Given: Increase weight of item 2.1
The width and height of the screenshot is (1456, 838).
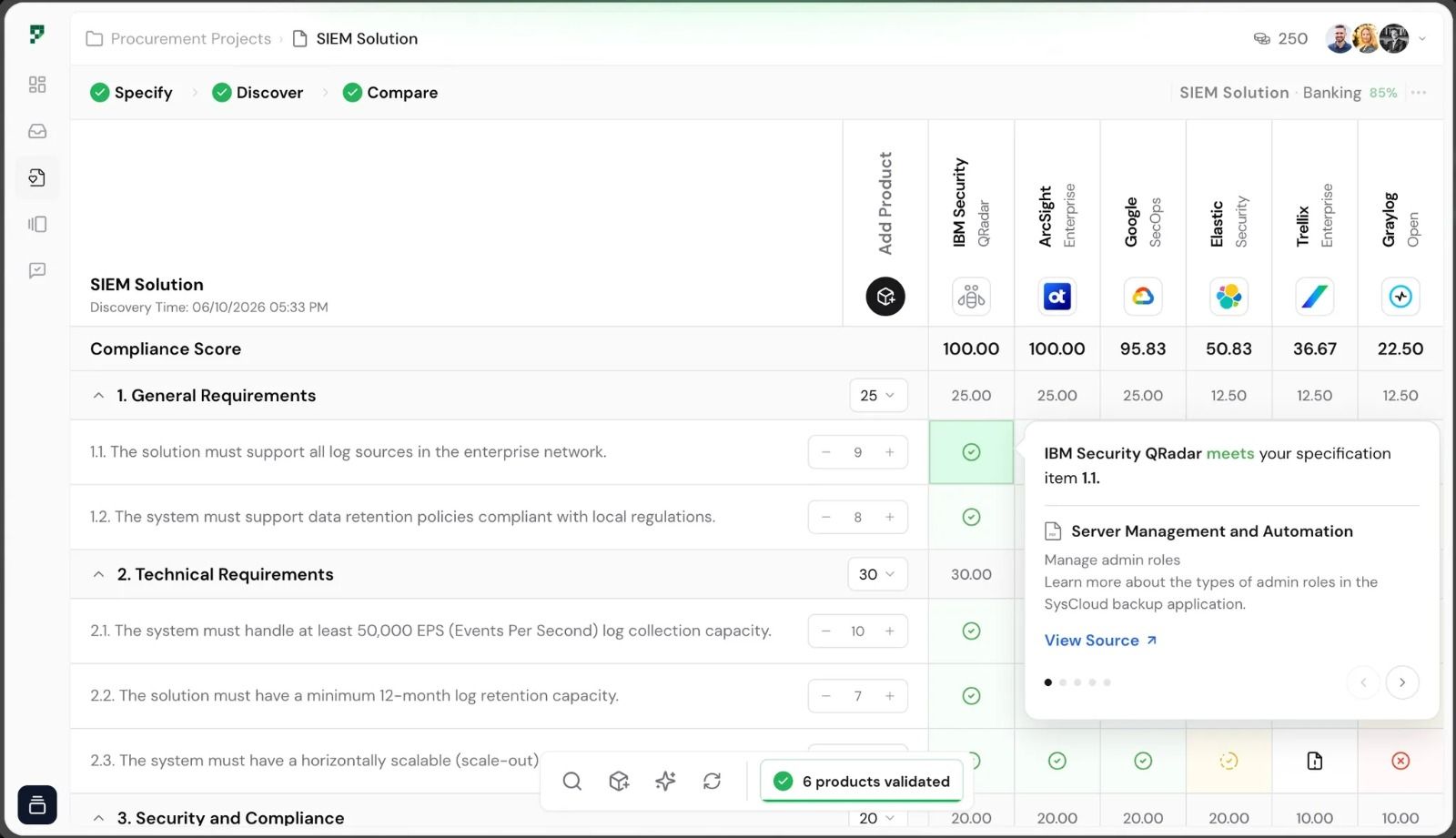Looking at the screenshot, I should [x=890, y=631].
